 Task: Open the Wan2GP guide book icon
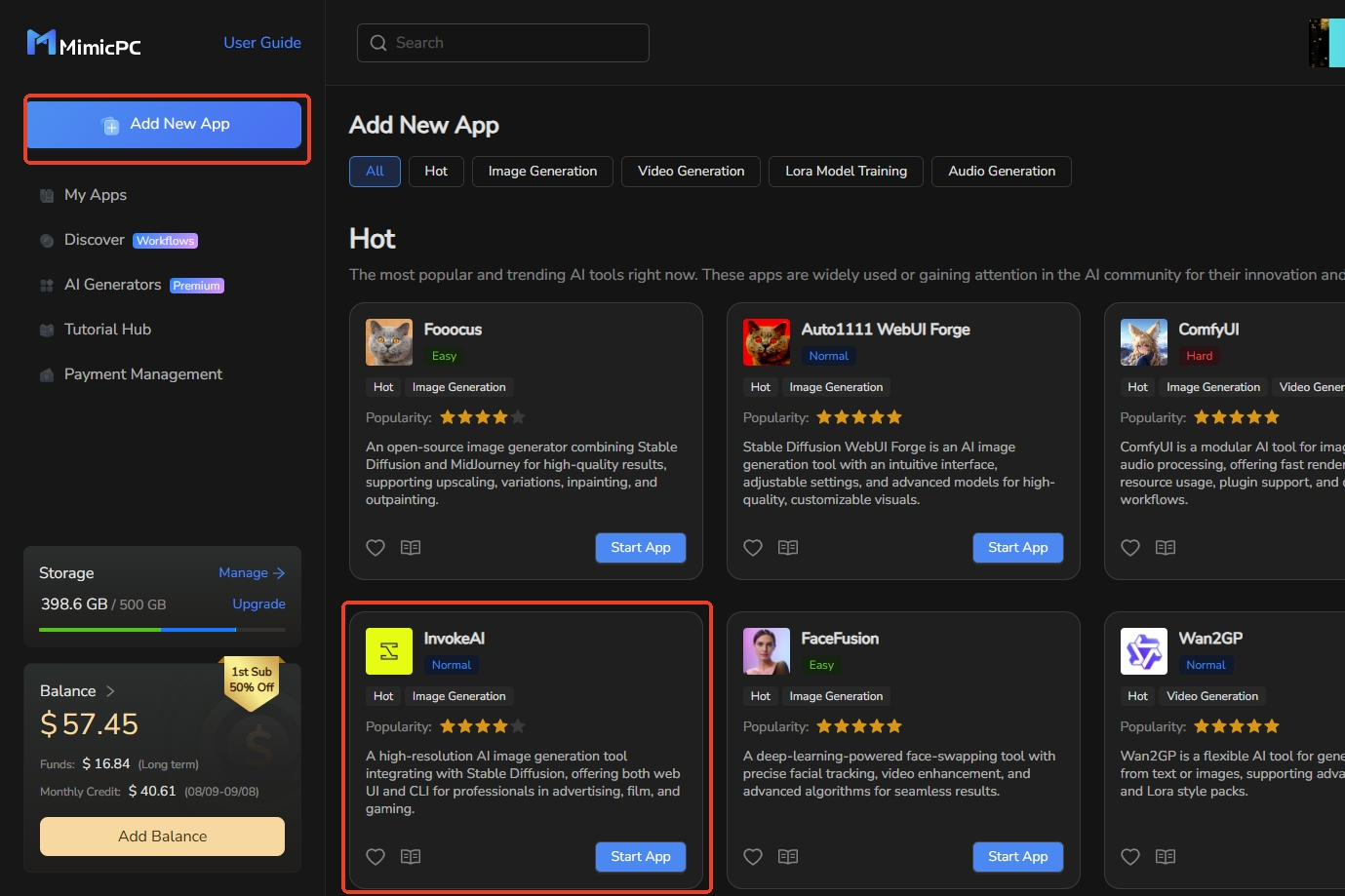(x=1166, y=857)
